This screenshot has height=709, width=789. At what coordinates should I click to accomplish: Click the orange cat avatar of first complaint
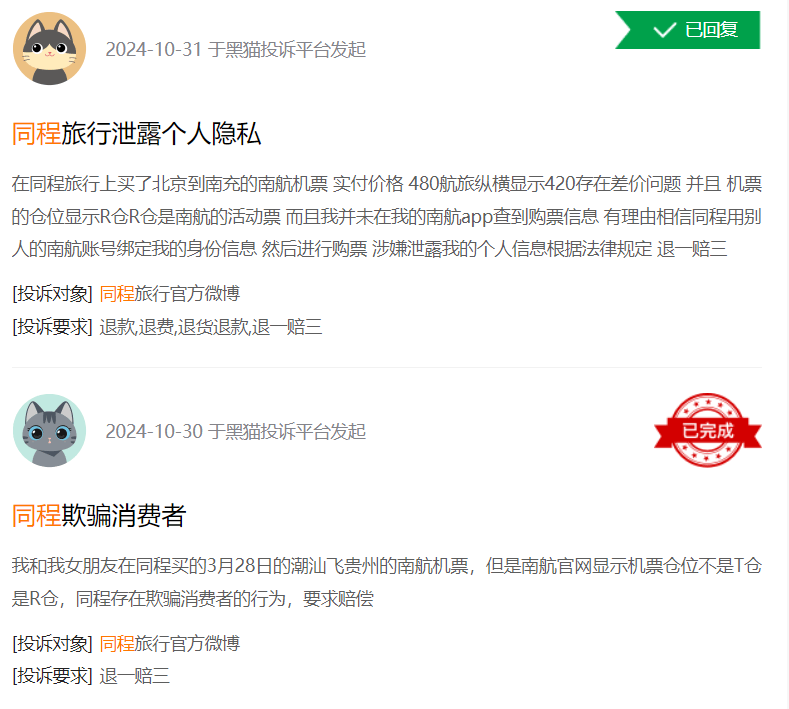[x=49, y=49]
